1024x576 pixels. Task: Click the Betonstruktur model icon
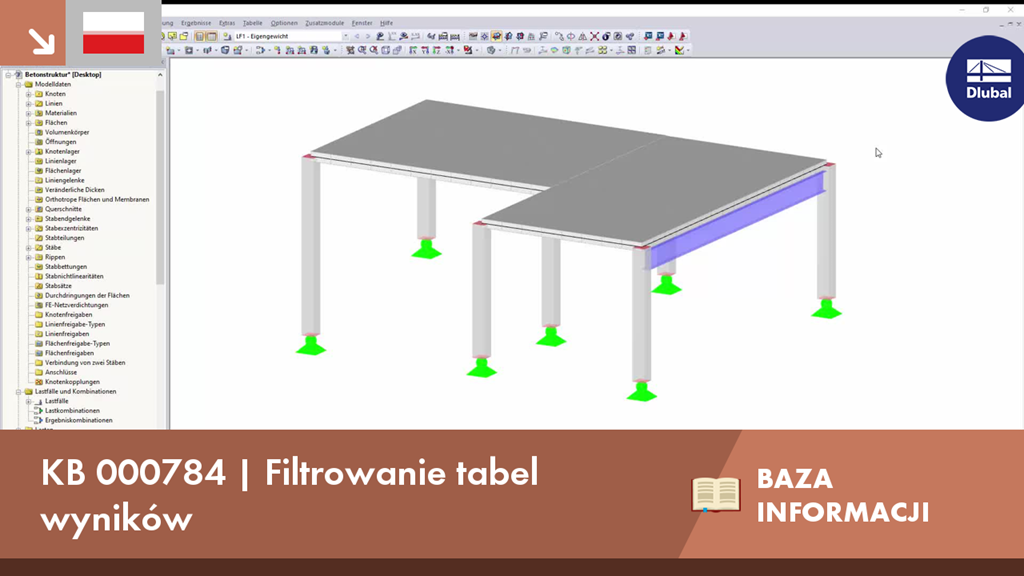tap(18, 74)
